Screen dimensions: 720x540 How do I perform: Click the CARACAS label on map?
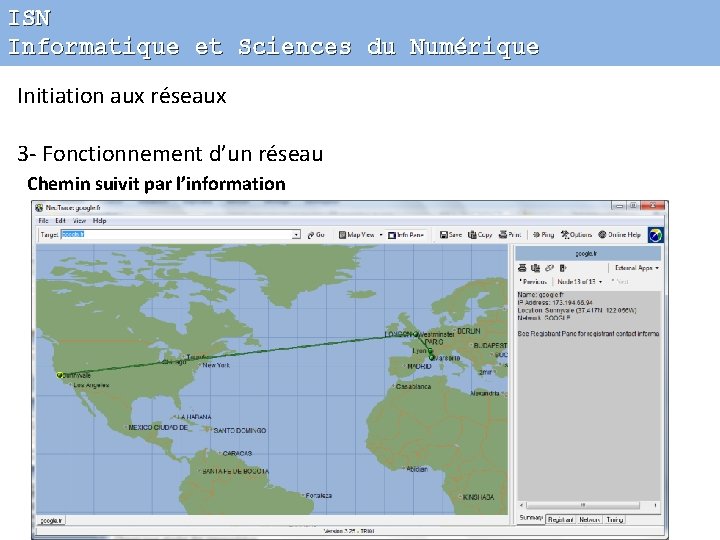point(237,453)
